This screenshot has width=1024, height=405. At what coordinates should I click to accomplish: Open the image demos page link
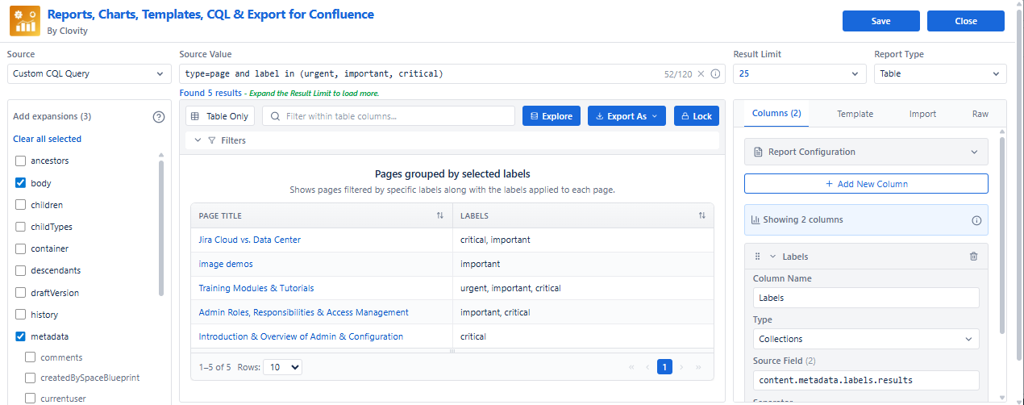[x=225, y=264]
